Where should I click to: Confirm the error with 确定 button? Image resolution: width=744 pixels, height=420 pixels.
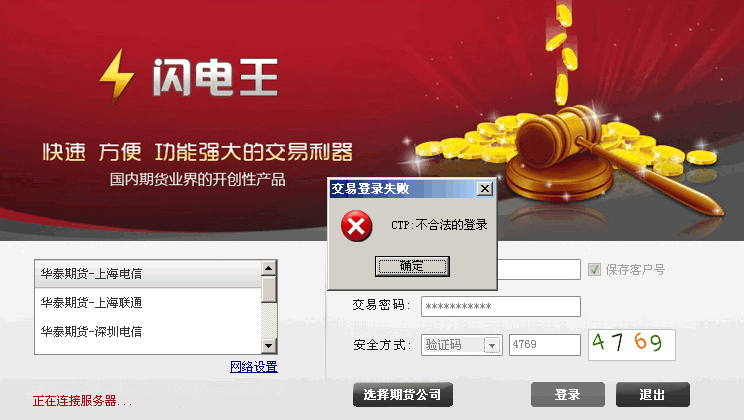(412, 266)
